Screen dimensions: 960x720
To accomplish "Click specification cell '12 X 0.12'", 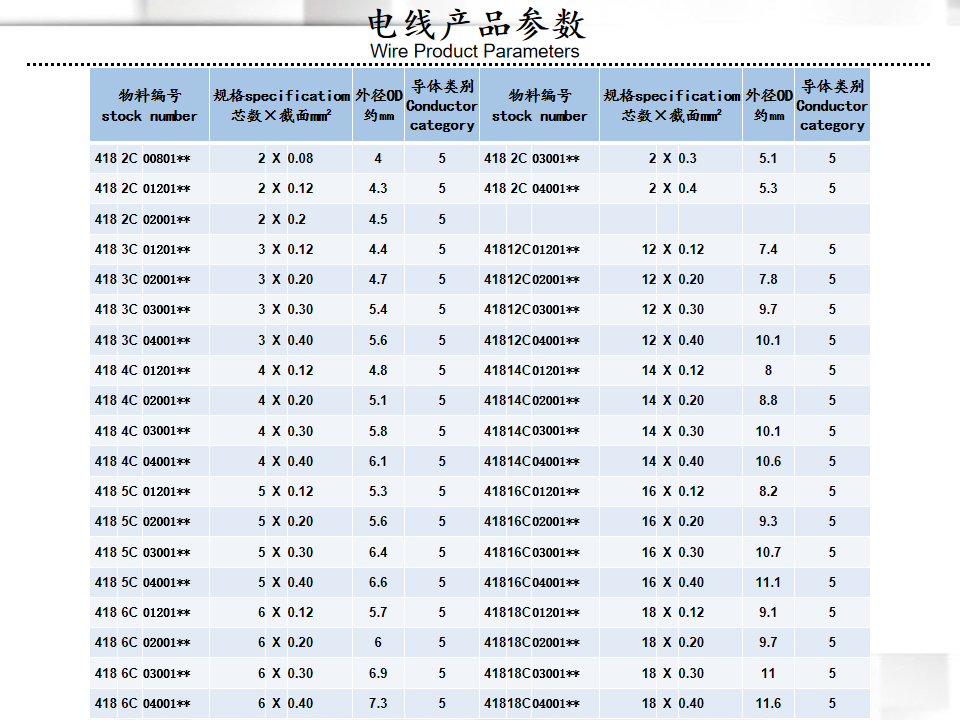I will pos(673,250).
